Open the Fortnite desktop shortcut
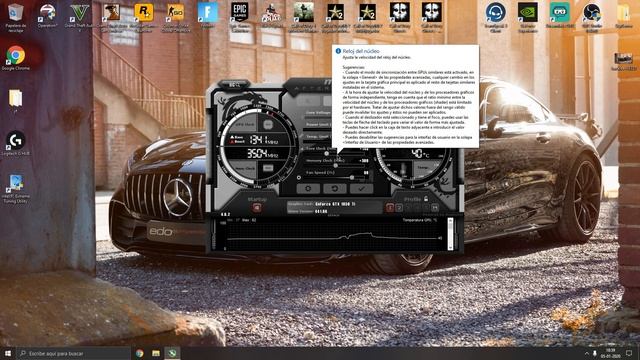The image size is (640, 360). coord(207,16)
